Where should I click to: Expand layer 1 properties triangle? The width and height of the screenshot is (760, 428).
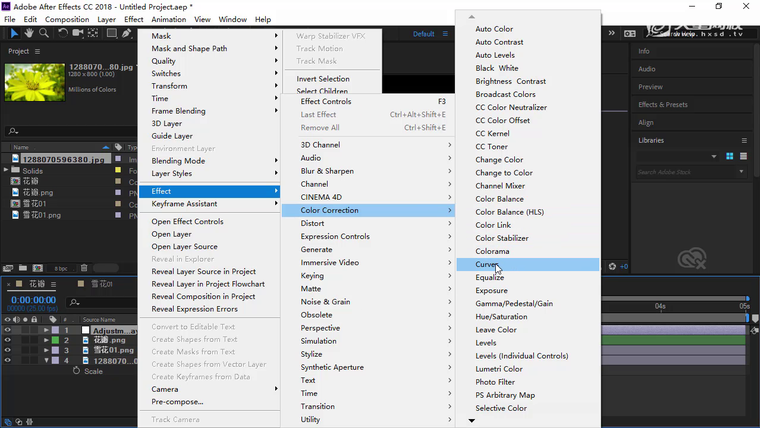click(46, 330)
